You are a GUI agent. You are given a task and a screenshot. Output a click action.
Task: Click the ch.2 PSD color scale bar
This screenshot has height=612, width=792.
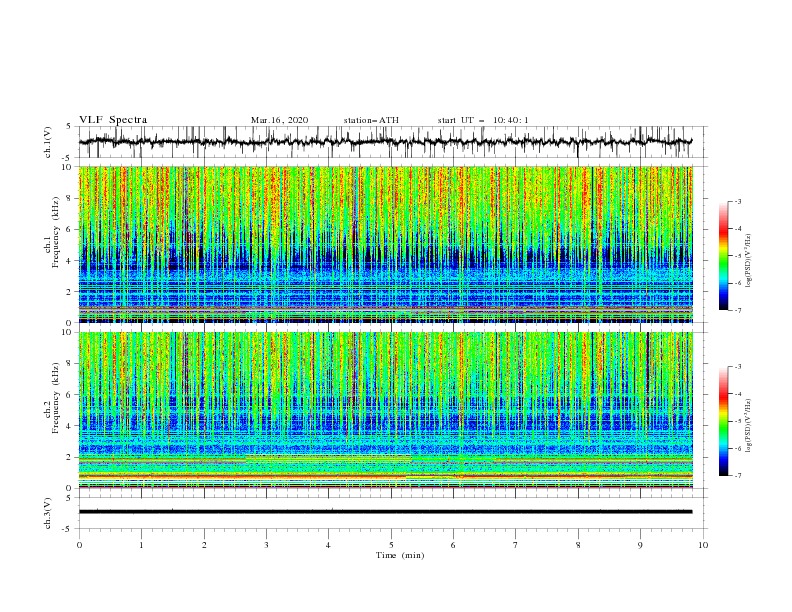(723, 421)
